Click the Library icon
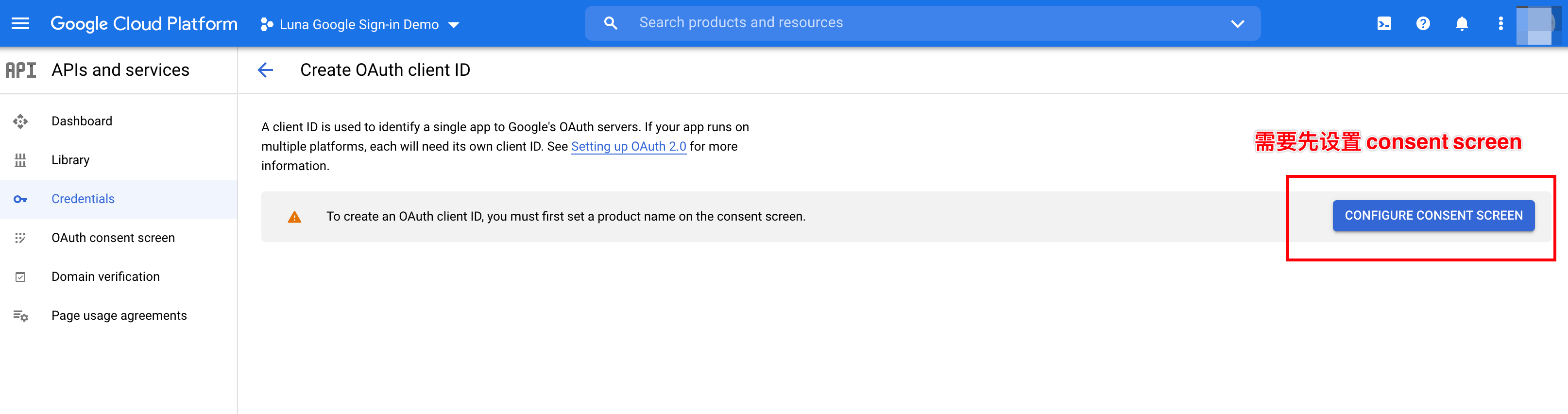This screenshot has width=1568, height=414. [21, 160]
